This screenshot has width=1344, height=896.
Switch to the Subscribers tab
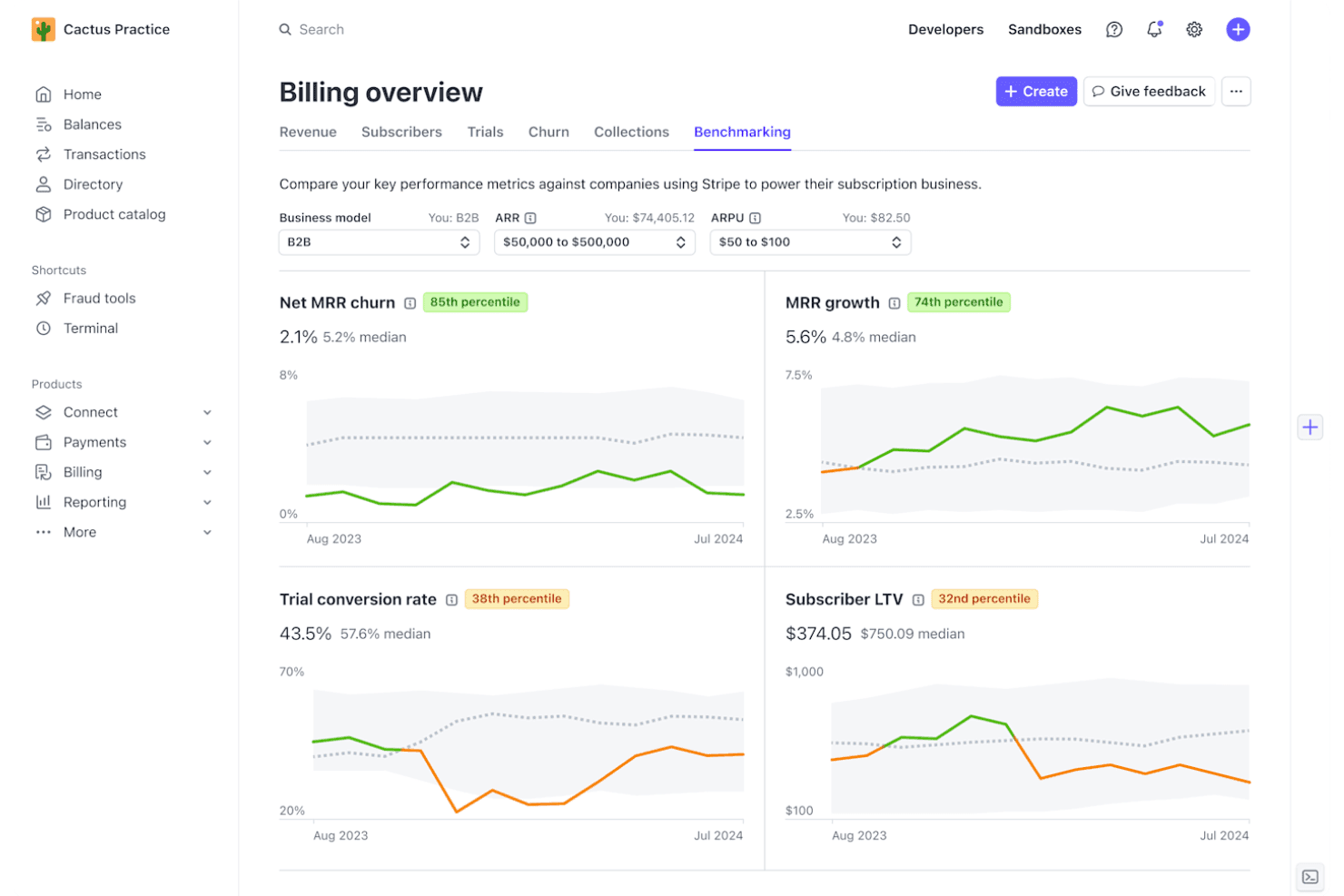click(401, 132)
